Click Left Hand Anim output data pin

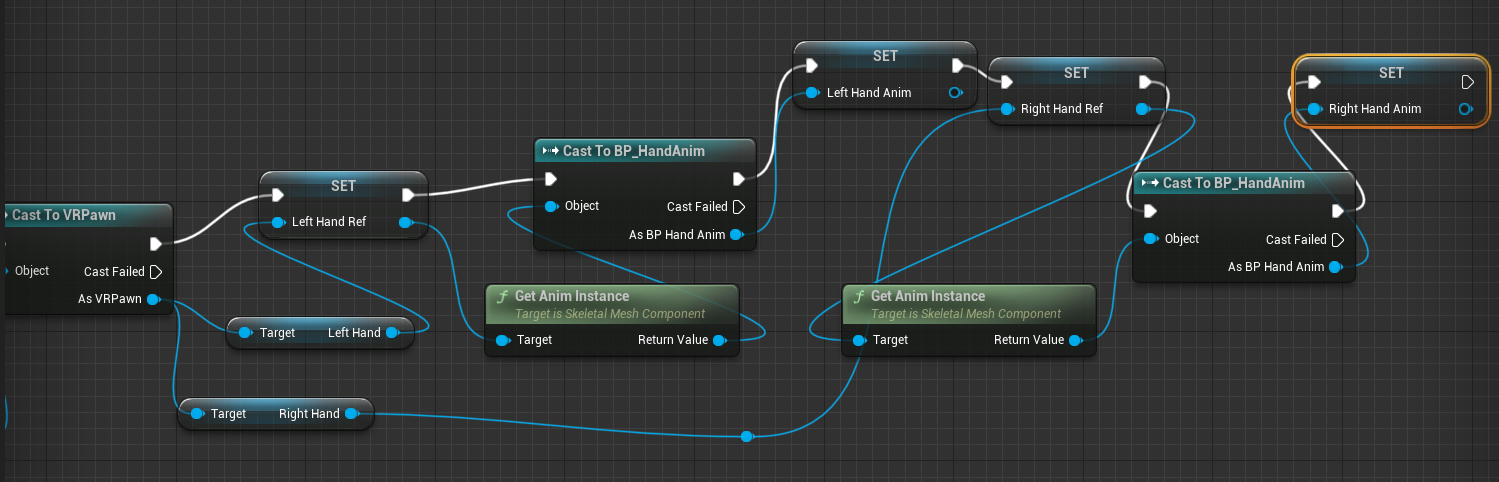pos(956,93)
